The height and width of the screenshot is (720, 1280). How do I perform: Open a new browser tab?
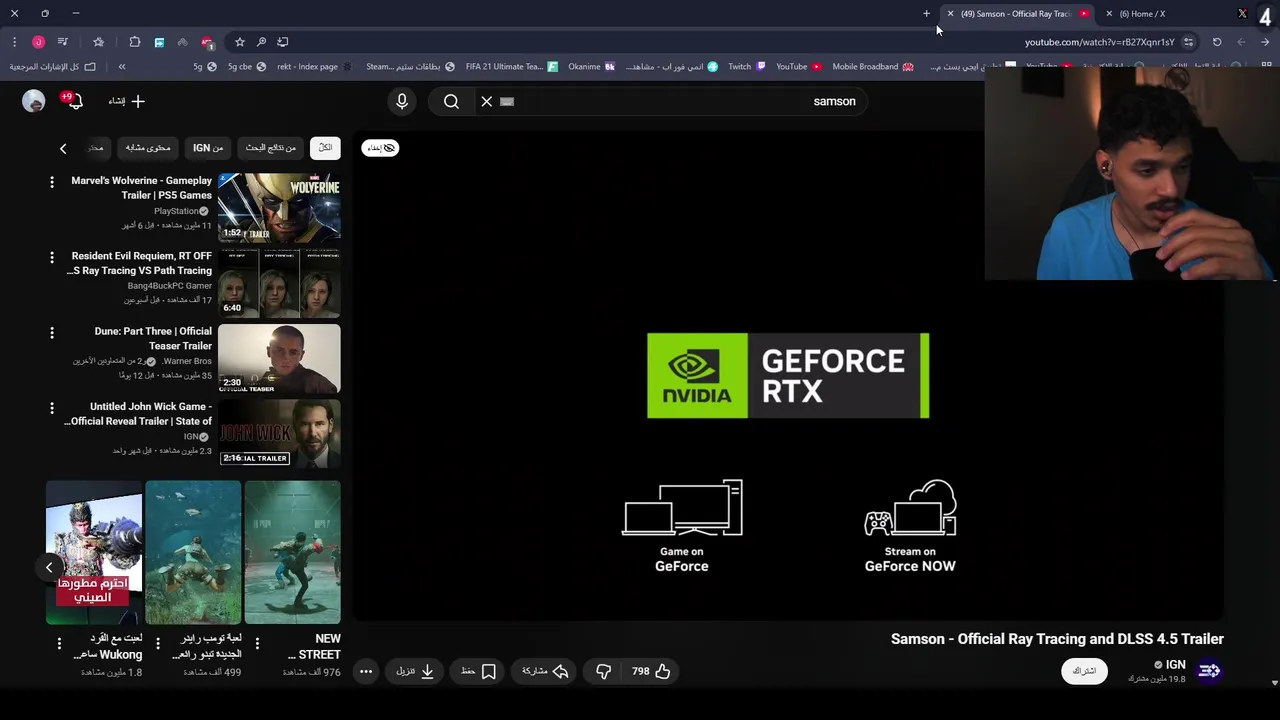(x=926, y=14)
